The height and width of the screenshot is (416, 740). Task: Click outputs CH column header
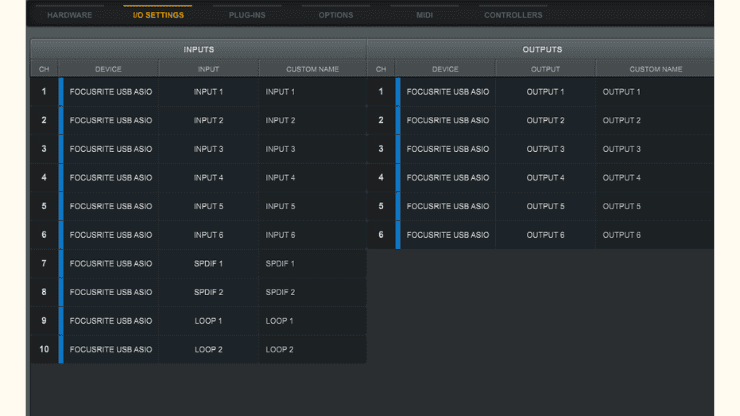381,69
